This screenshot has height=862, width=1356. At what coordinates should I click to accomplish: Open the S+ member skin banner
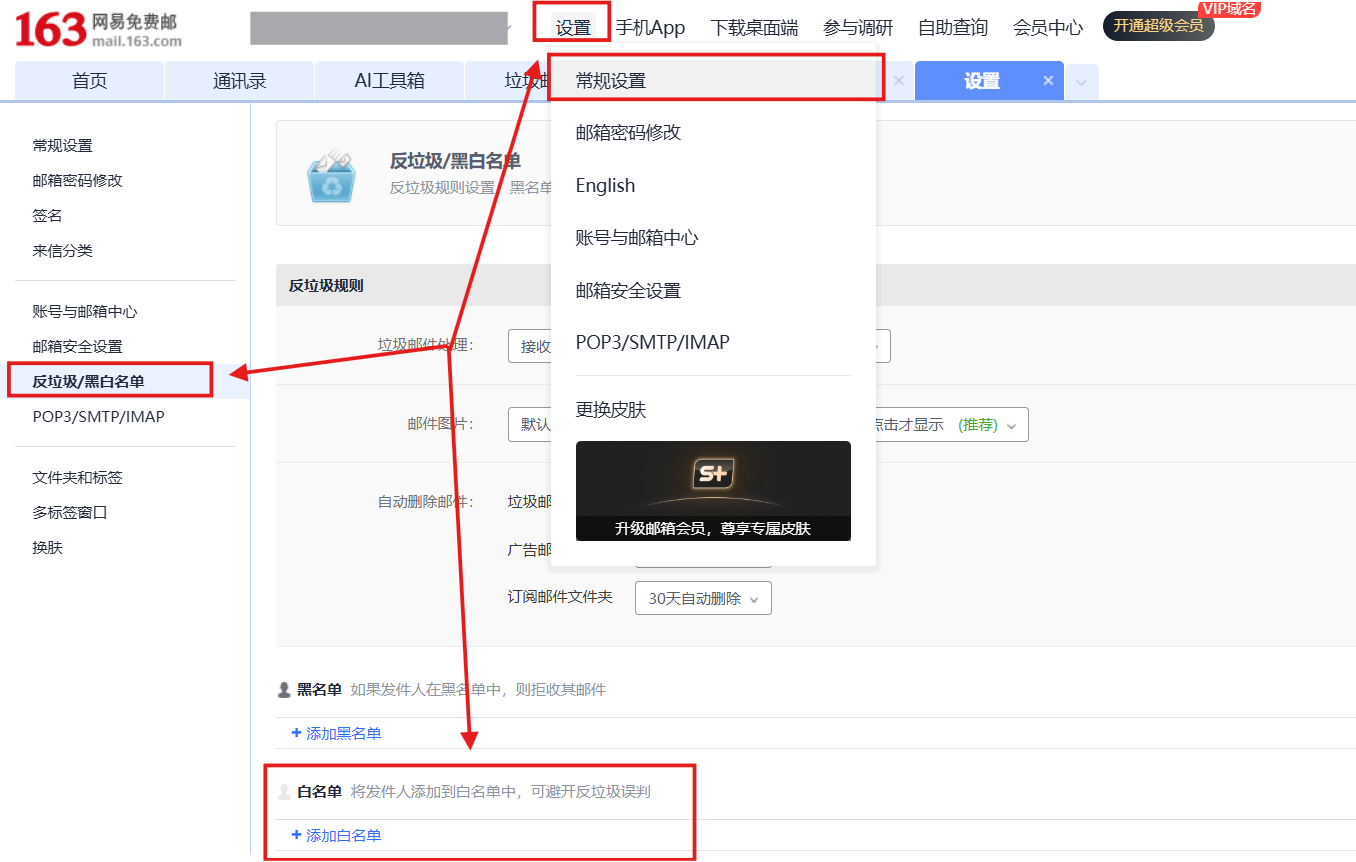[713, 490]
